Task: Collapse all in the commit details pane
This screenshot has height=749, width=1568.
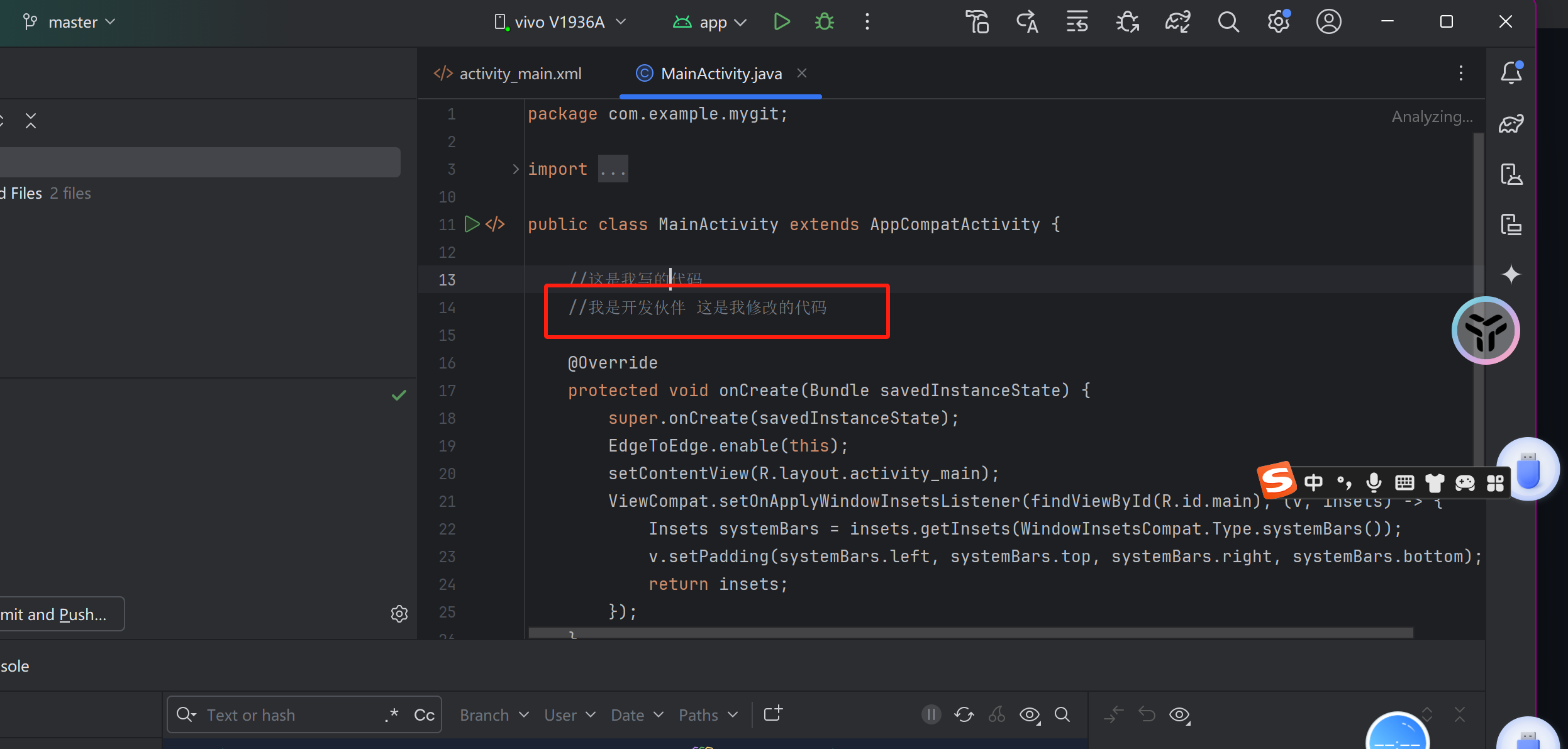Action: (x=1460, y=714)
